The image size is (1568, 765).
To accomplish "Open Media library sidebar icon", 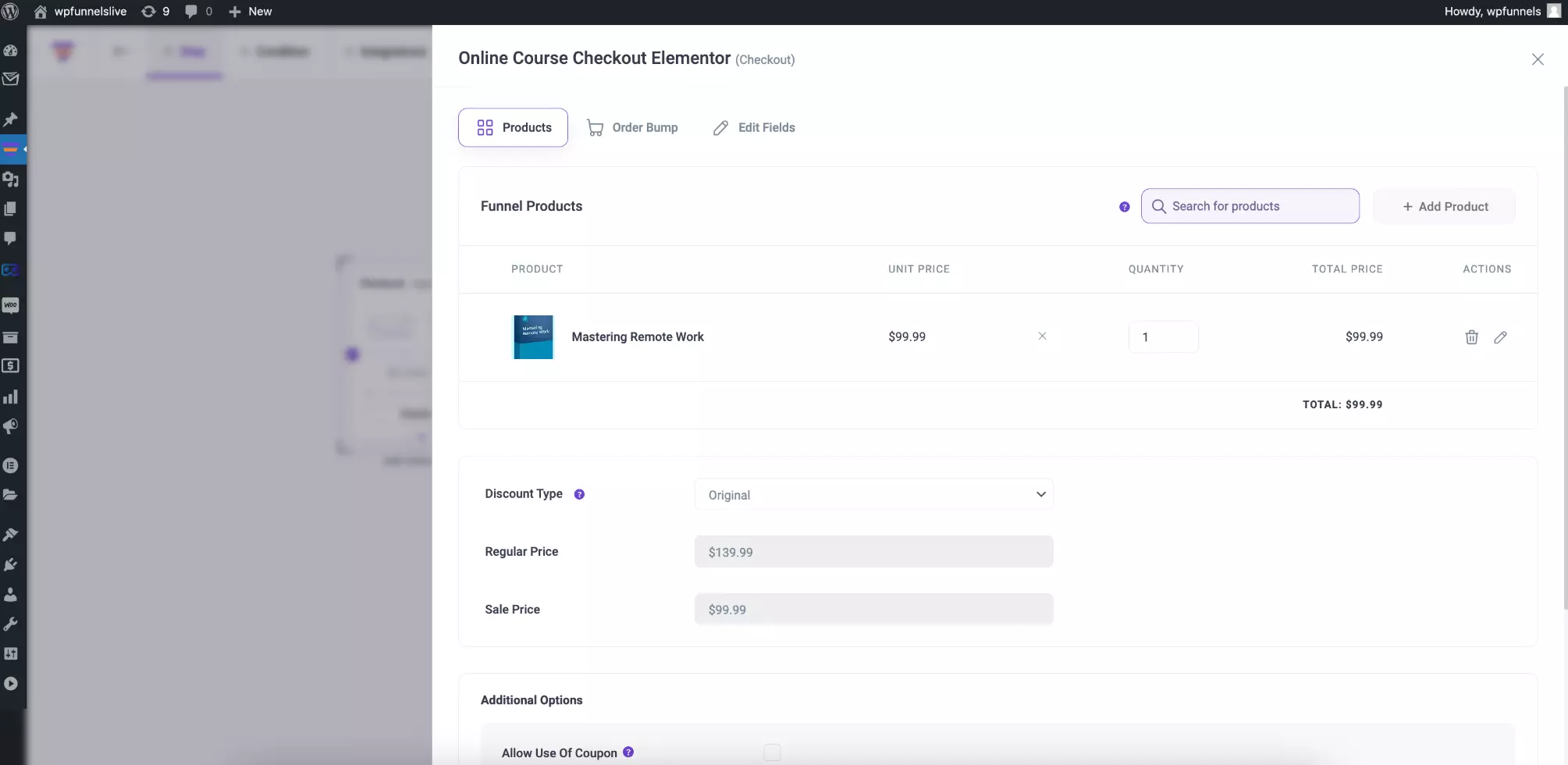I will pos(11,180).
